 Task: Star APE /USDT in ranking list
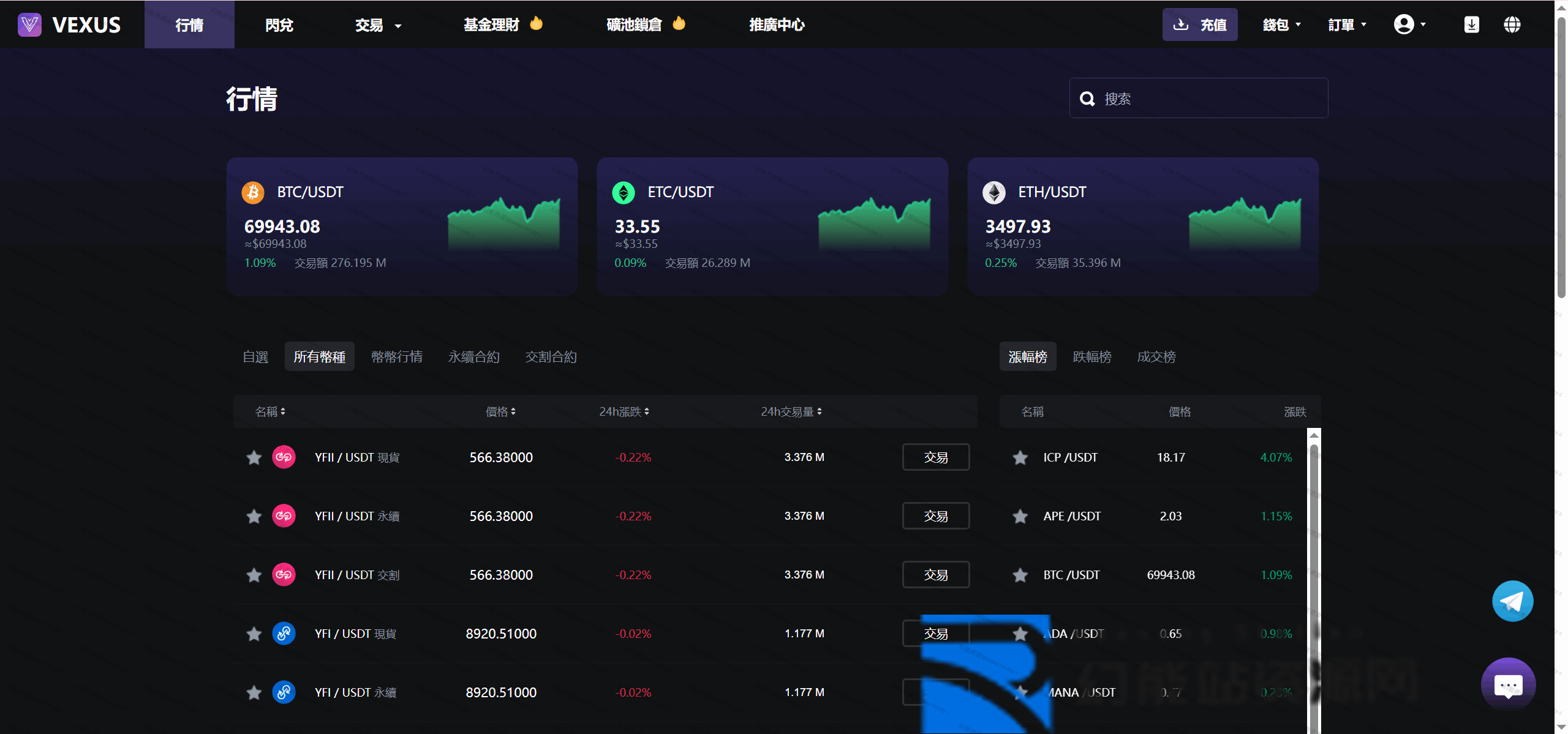[1020, 516]
